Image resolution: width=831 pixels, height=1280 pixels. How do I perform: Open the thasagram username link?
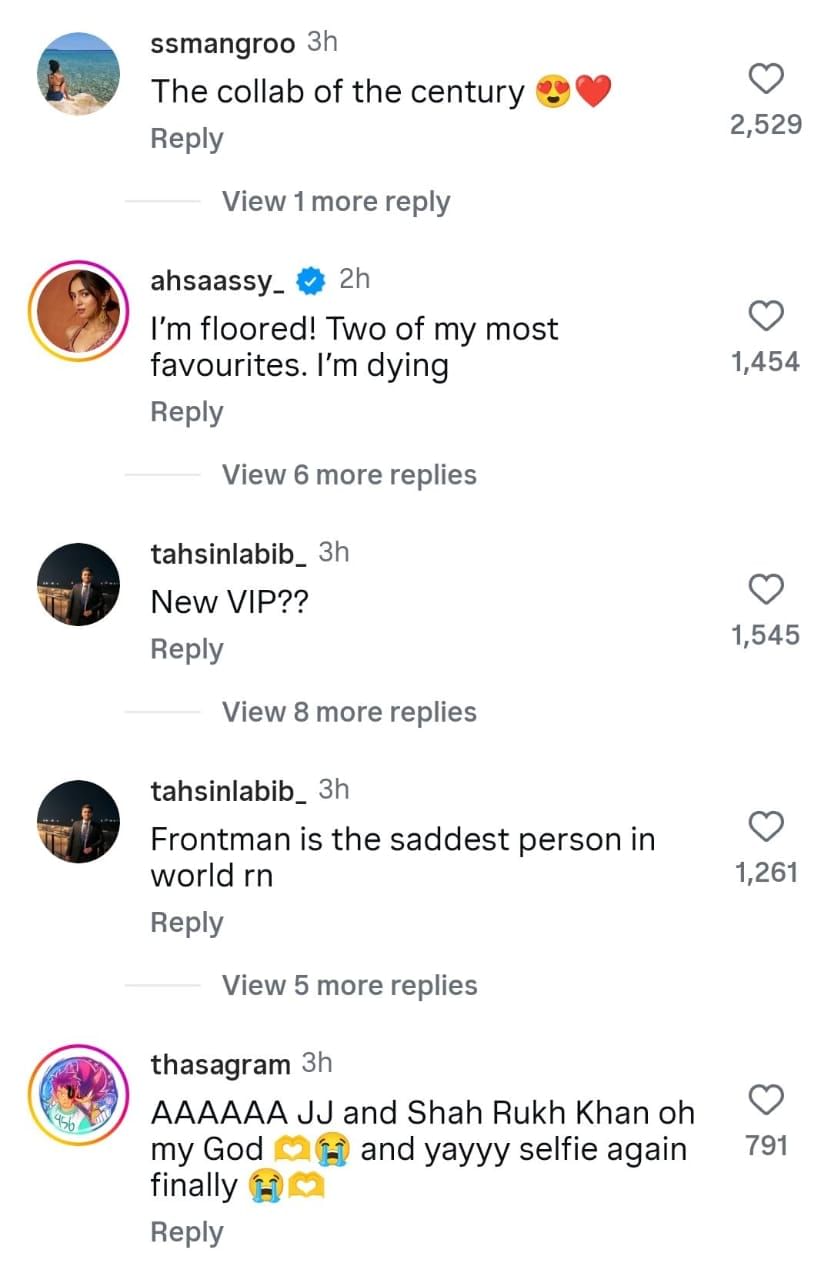click(220, 1065)
